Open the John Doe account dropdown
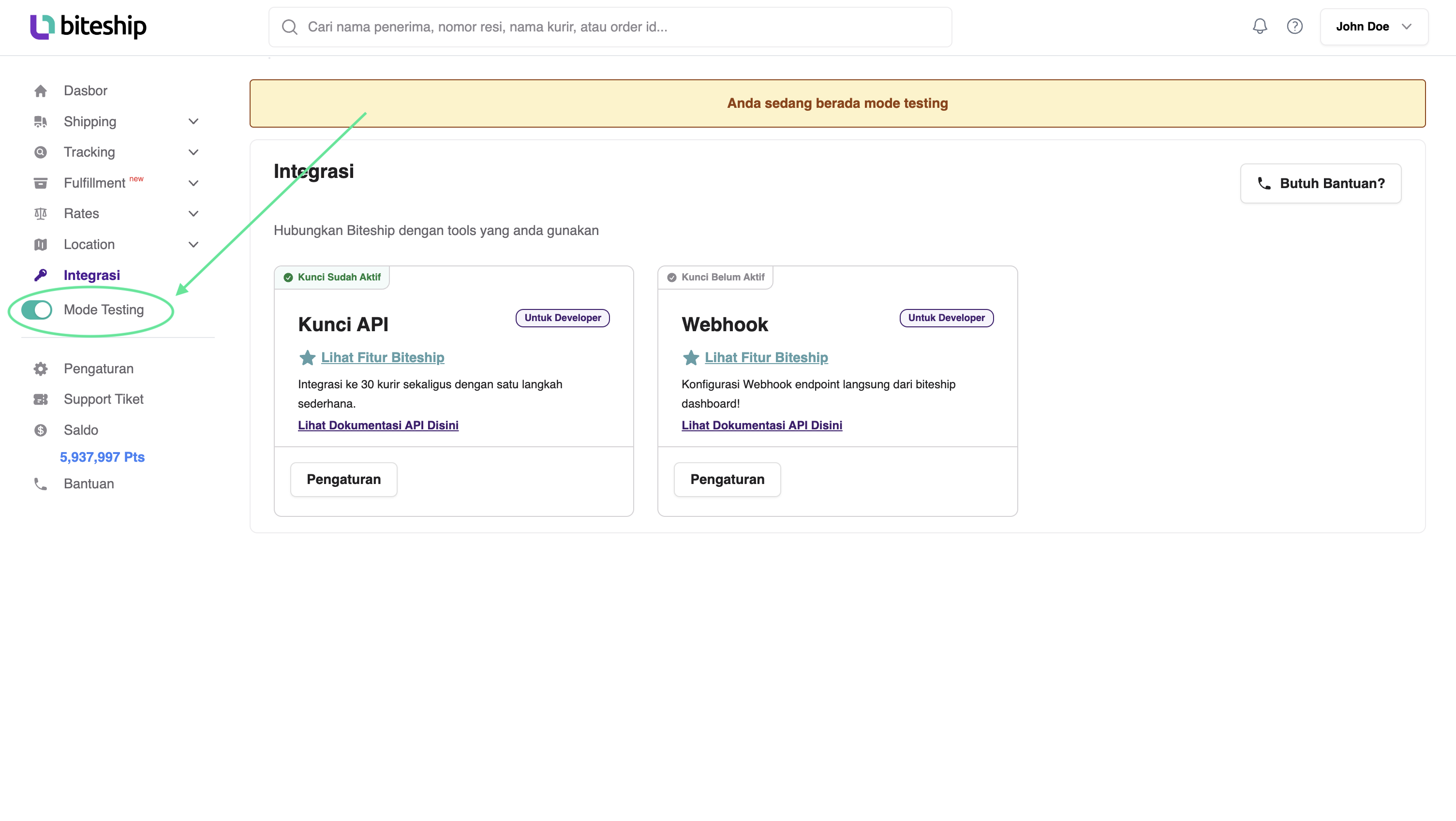Image resolution: width=1456 pixels, height=821 pixels. (x=1373, y=27)
